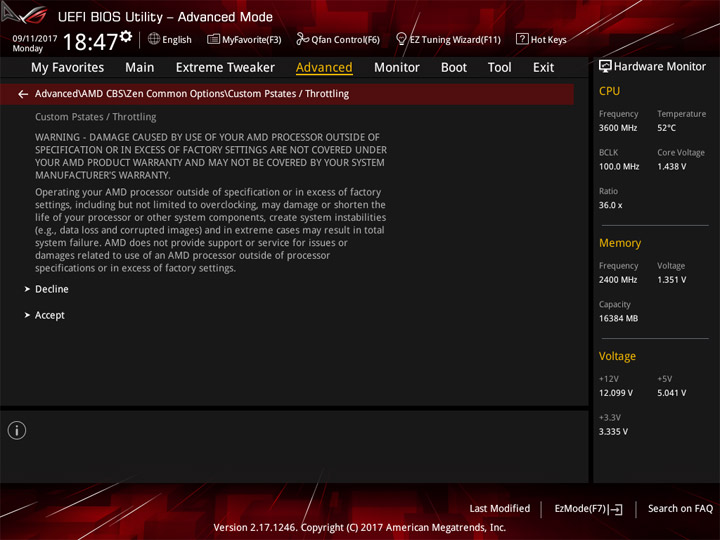Switch to EzMode(F7)
Screen dimensions: 720x540
pos(580,509)
